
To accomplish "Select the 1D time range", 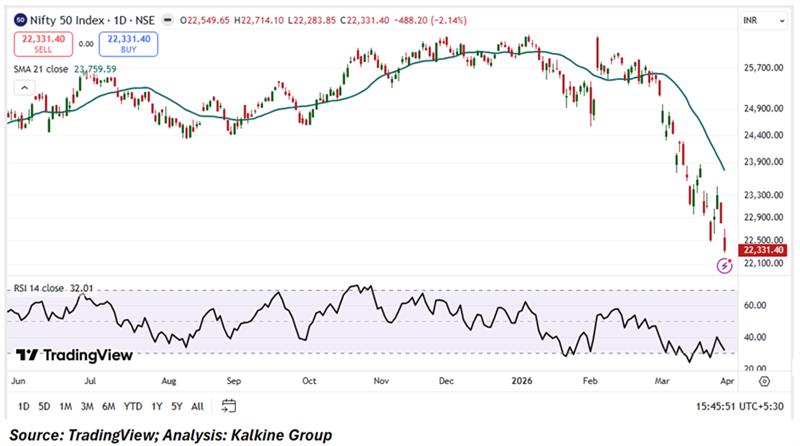I will tap(24, 406).
